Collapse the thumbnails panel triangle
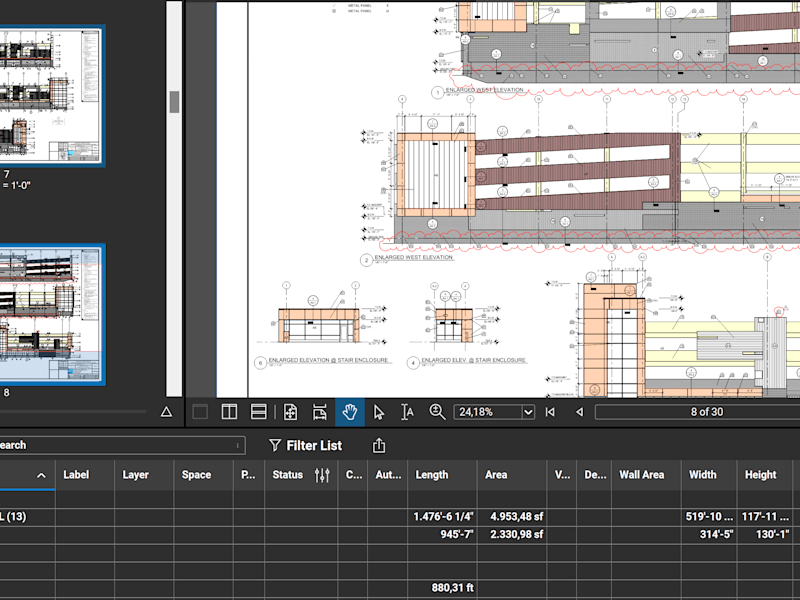Viewport: 800px width, 600px height. point(166,412)
